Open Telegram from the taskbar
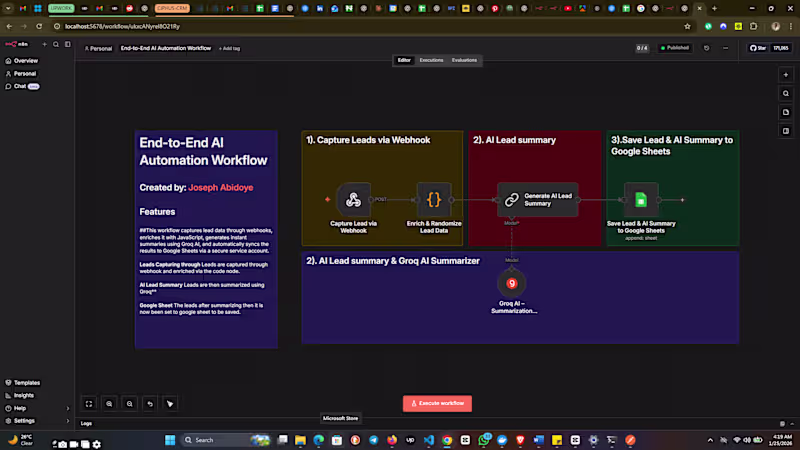Screen dimensions: 800x450 (x=373, y=440)
